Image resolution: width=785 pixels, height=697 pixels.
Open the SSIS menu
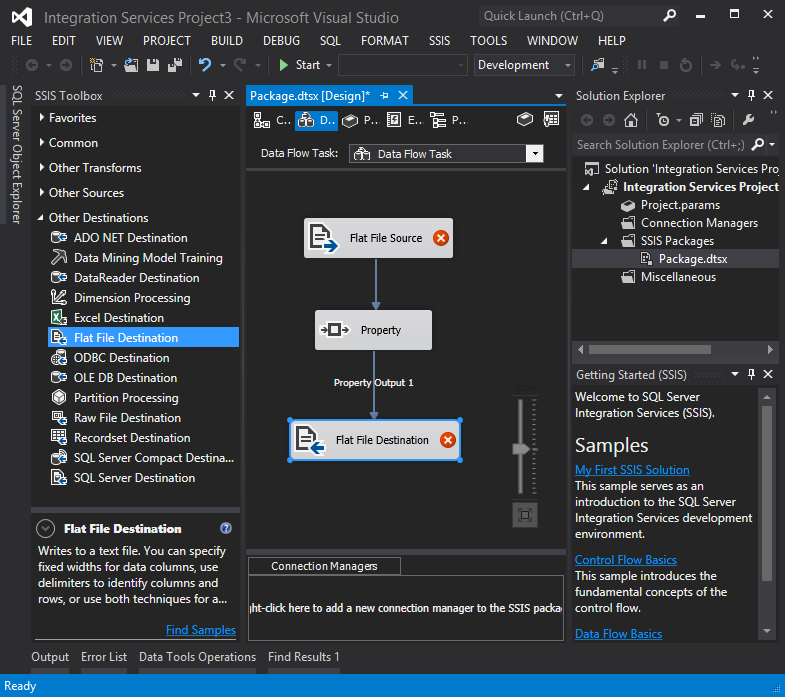point(439,41)
